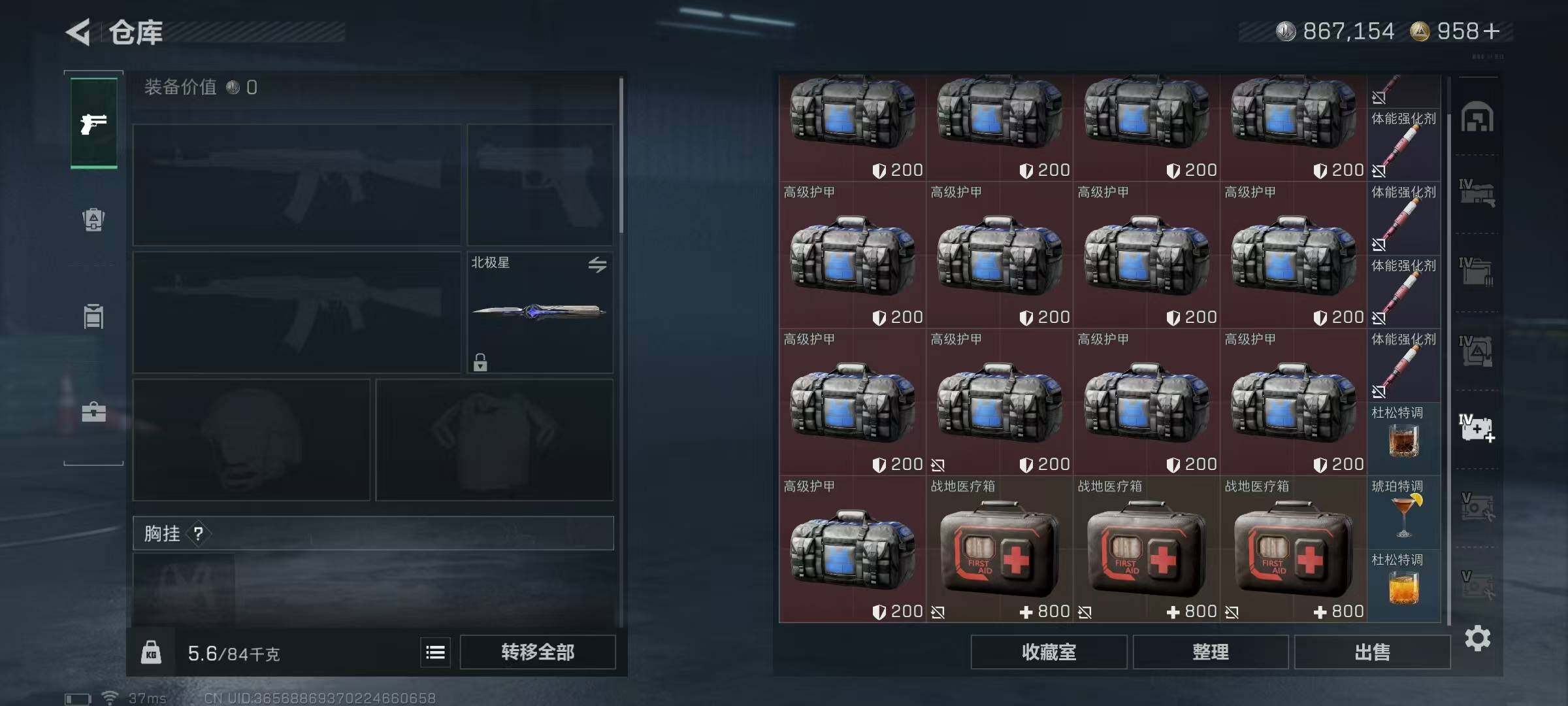Screen dimensions: 1568x706
Task: Select the 琥珀特调 cocktail item
Action: pyautogui.click(x=1403, y=512)
